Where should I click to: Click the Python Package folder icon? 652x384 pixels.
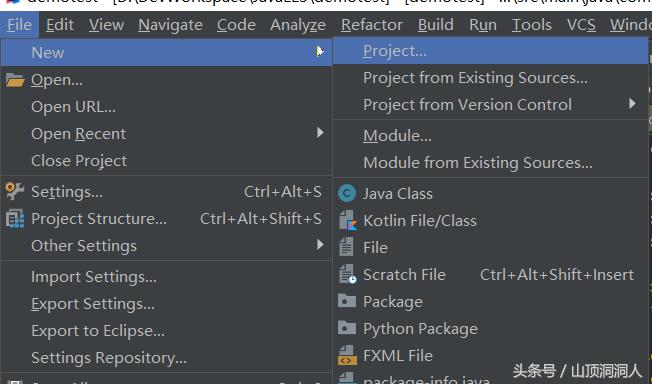click(347, 328)
